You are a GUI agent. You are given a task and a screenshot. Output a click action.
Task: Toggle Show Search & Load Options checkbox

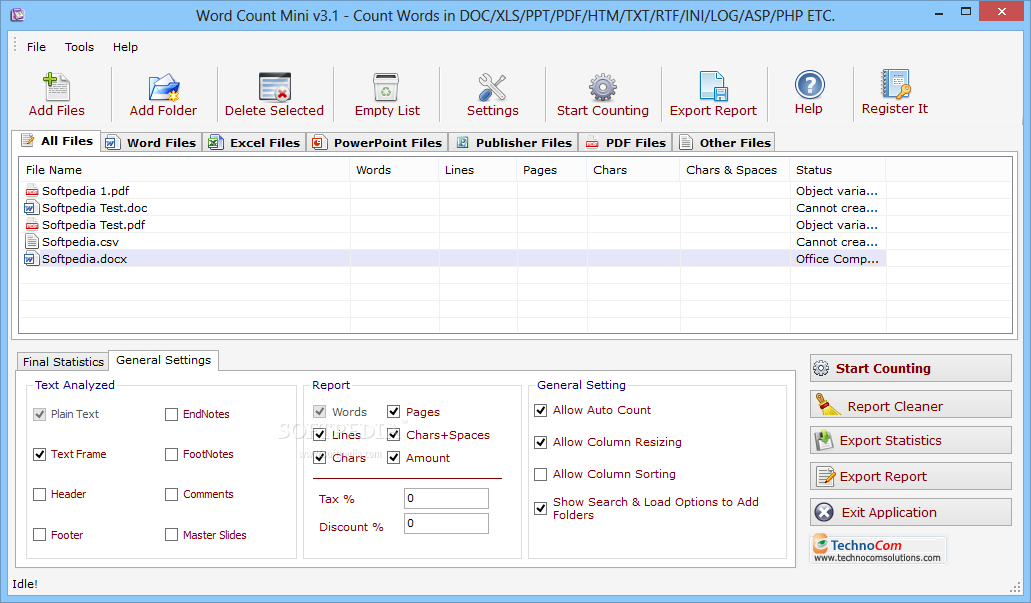pyautogui.click(x=540, y=508)
